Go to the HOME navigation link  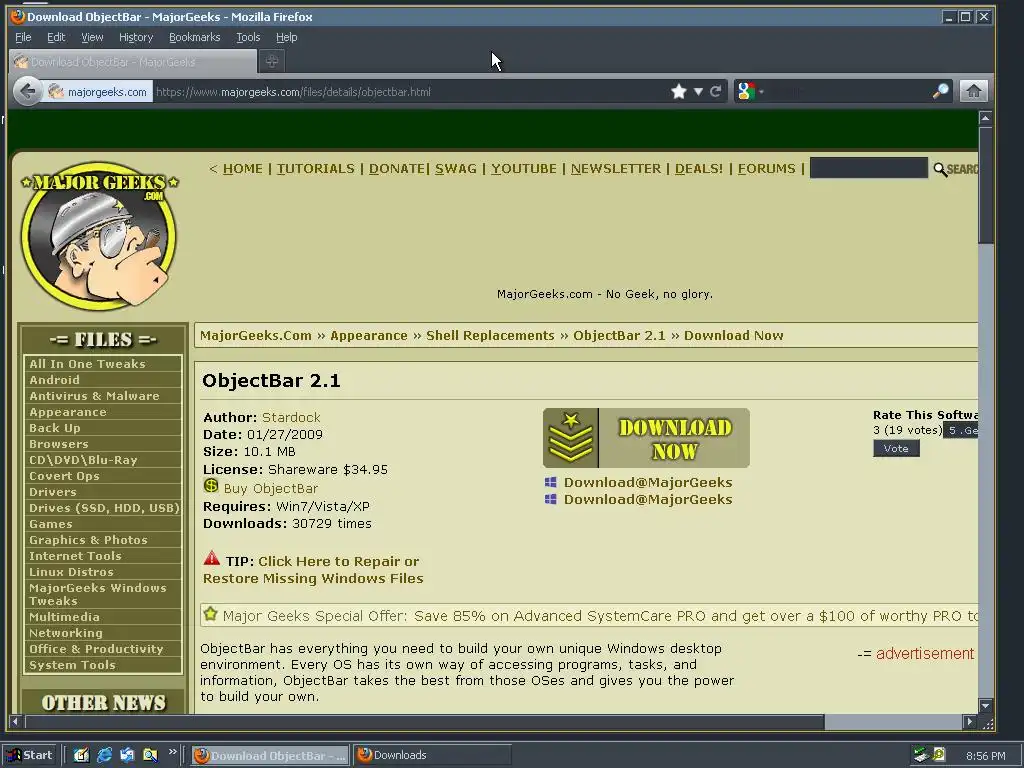point(242,168)
